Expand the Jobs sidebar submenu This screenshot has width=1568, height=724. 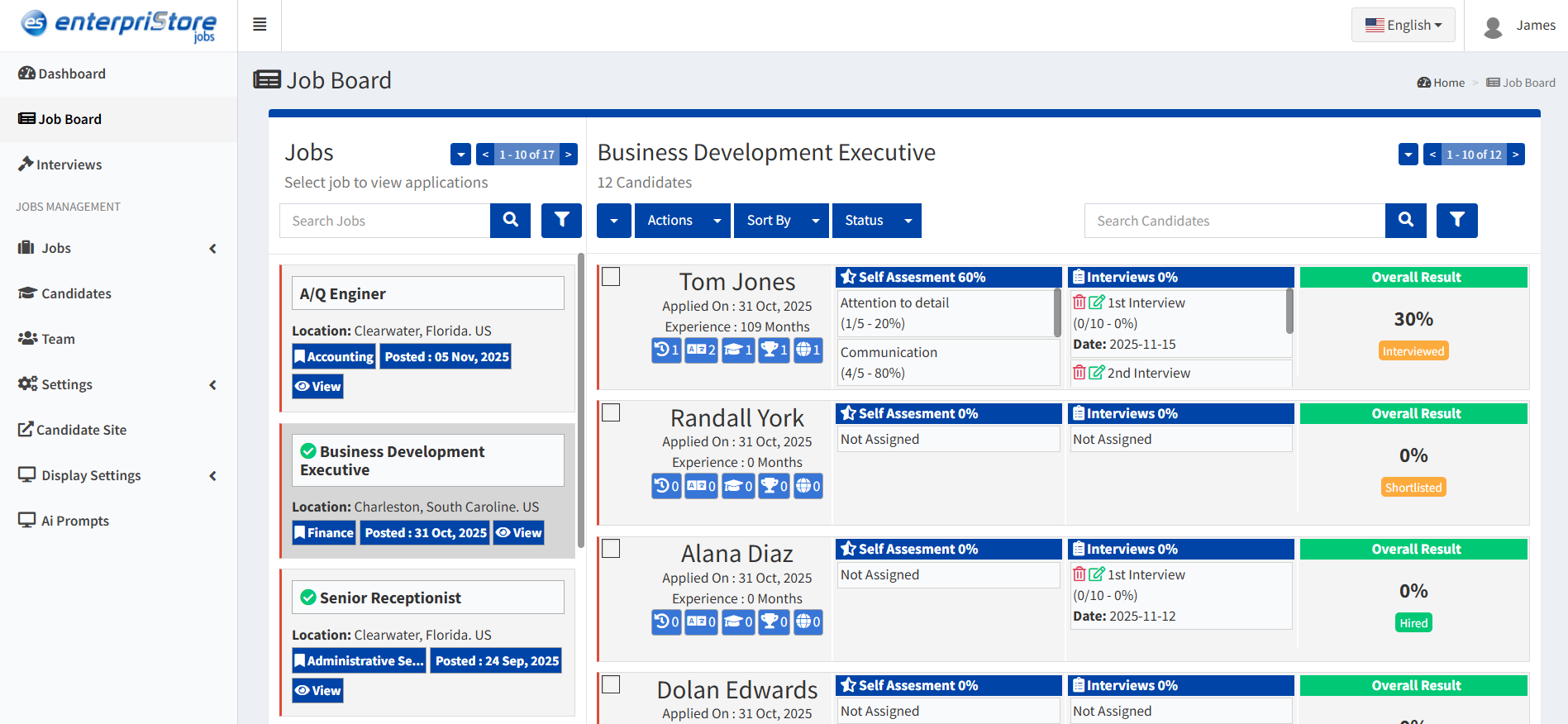[118, 248]
